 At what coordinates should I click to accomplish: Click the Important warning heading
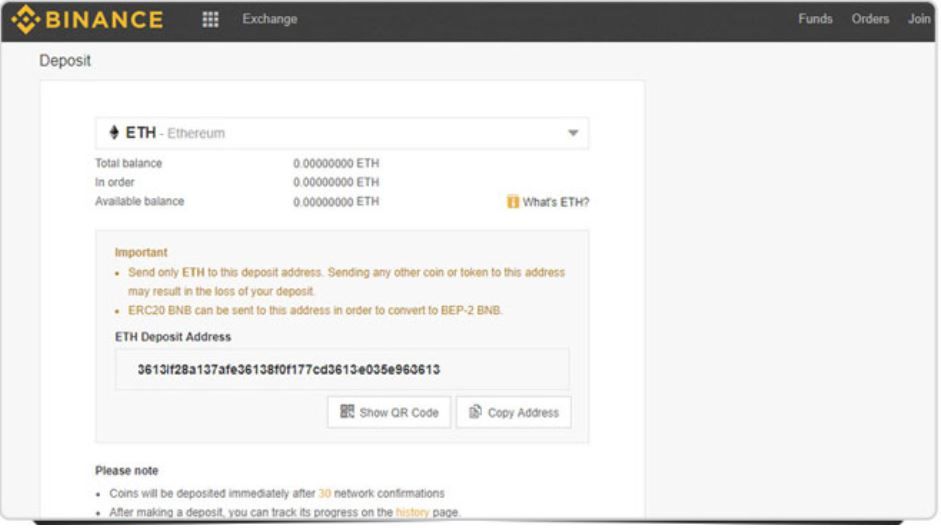tap(141, 253)
